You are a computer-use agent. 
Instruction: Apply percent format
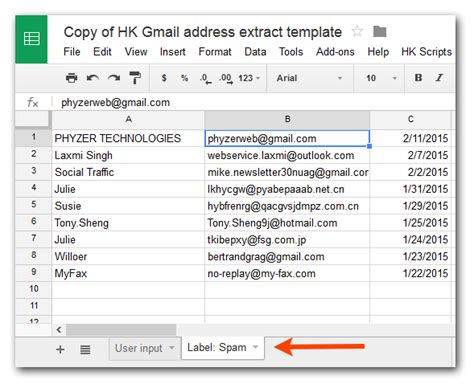184,78
